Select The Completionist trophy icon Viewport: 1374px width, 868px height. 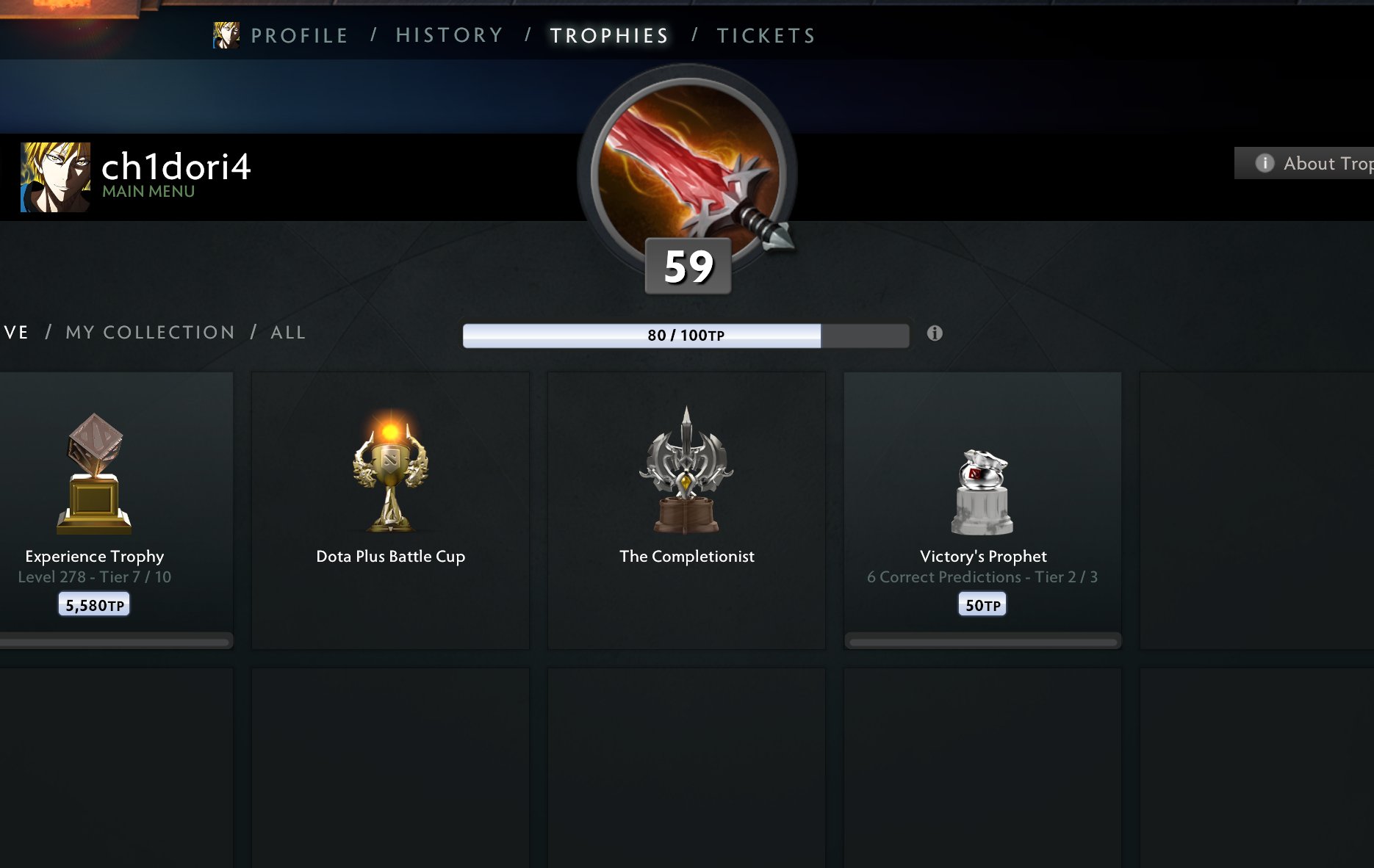(687, 470)
